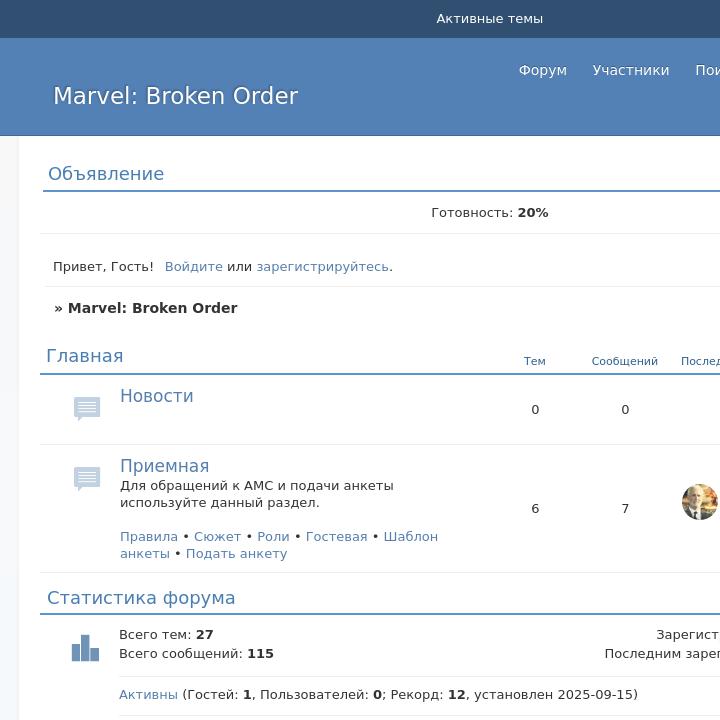Click the Главная category heading

coord(85,356)
